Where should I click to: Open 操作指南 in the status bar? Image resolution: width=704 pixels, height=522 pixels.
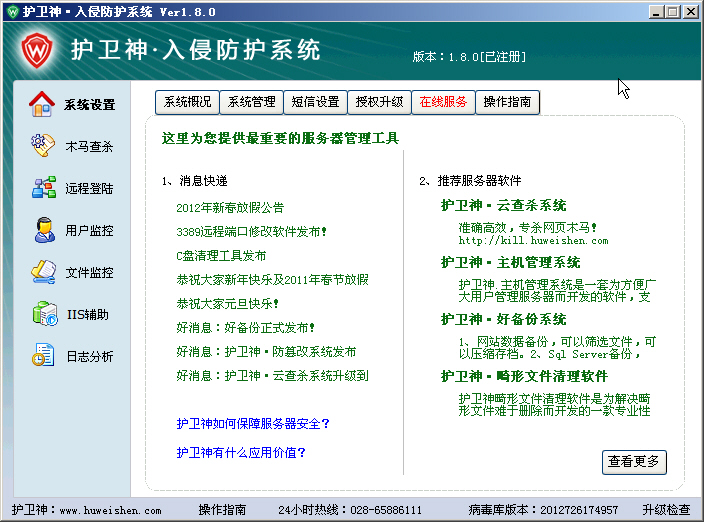[x=222, y=510]
